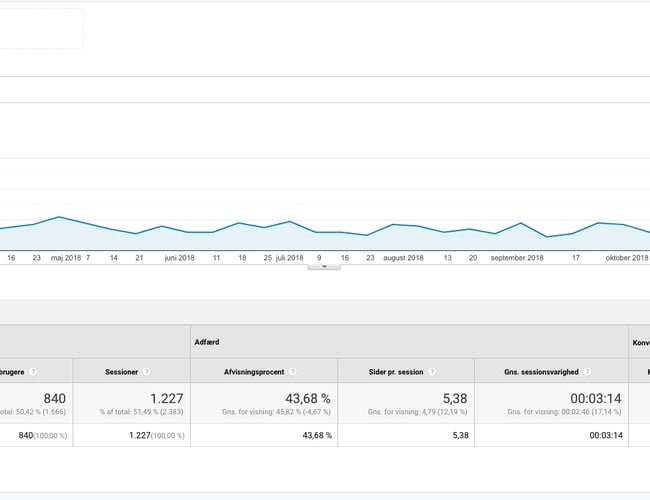Click the maj 2018 peak on chart

tap(59, 217)
